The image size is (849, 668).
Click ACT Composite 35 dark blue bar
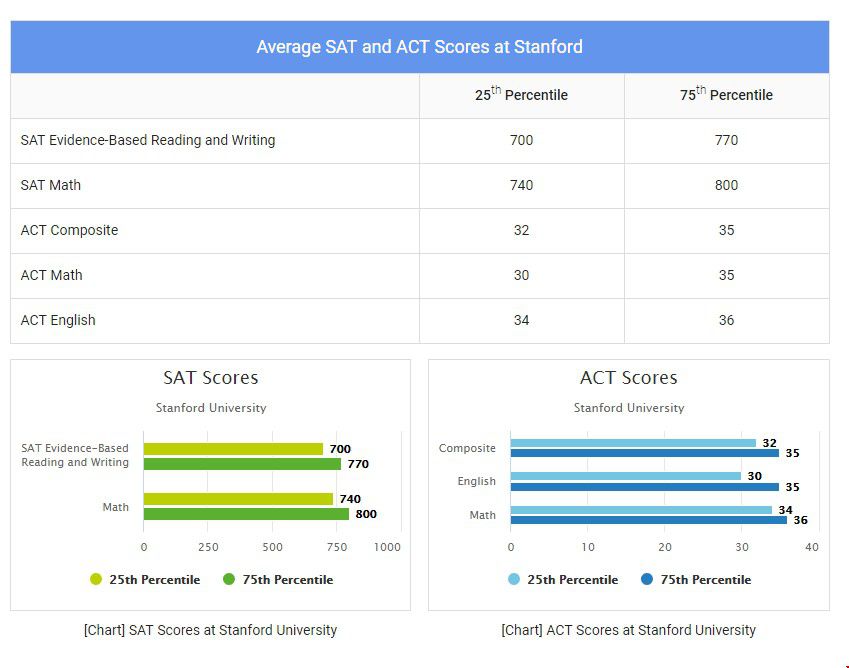tap(645, 453)
